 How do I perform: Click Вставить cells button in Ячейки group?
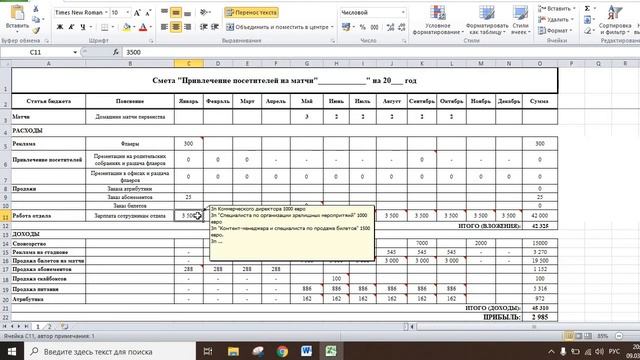(x=557, y=9)
